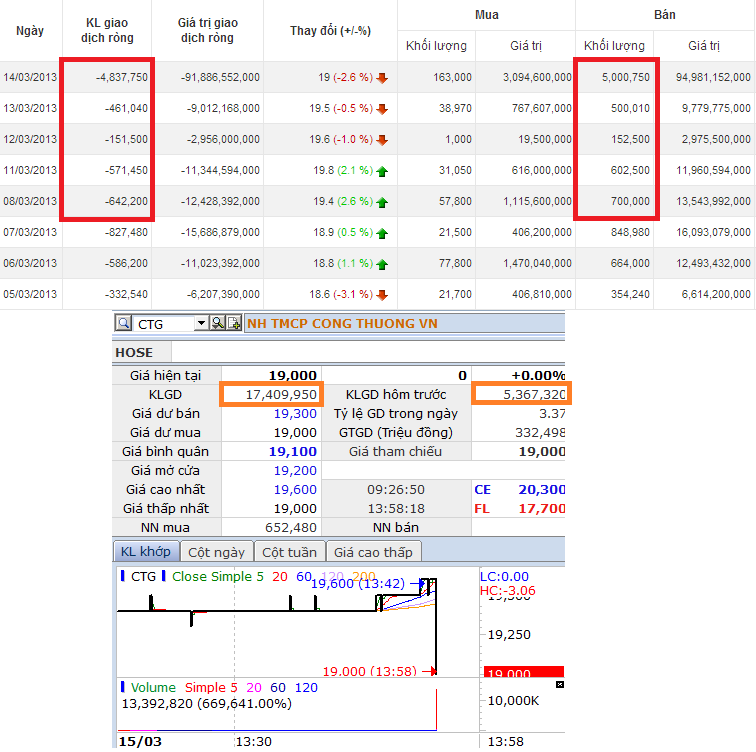
Task: Click the KL giao dịch ròng column header
Action: pos(107,30)
